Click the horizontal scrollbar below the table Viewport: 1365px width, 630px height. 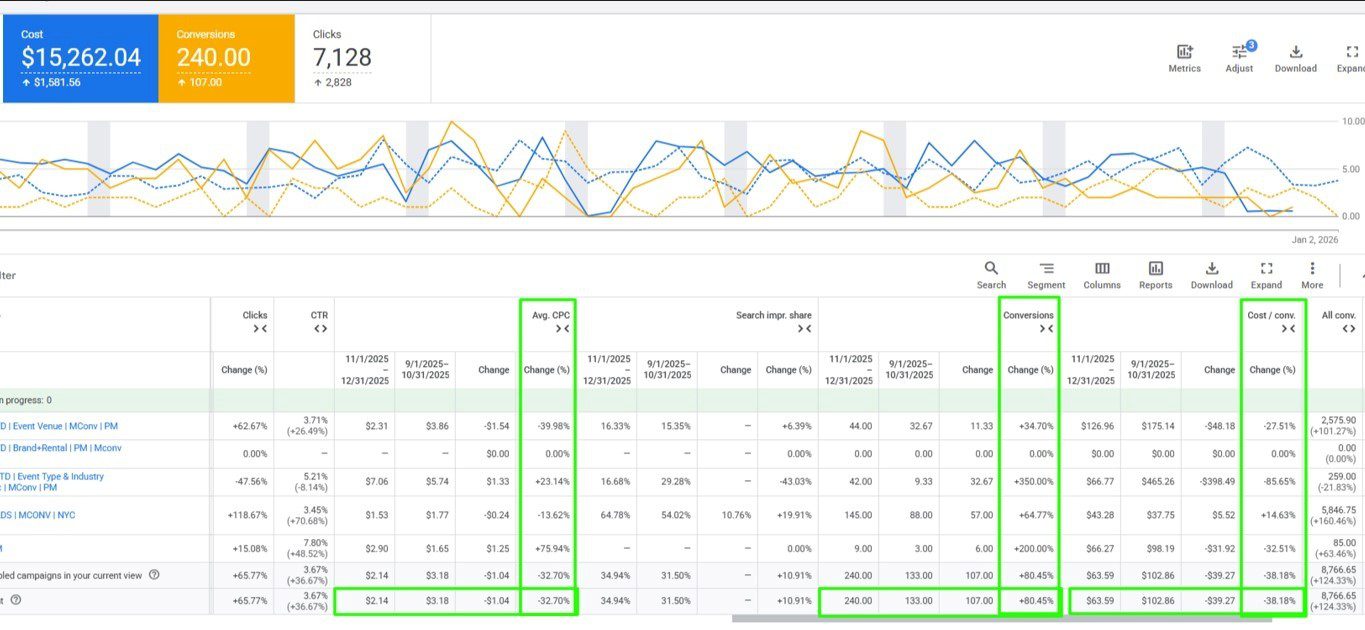pyautogui.click(x=1000, y=619)
